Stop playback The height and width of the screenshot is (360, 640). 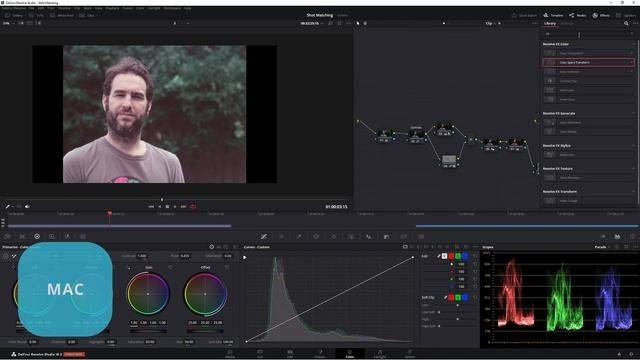167,207
